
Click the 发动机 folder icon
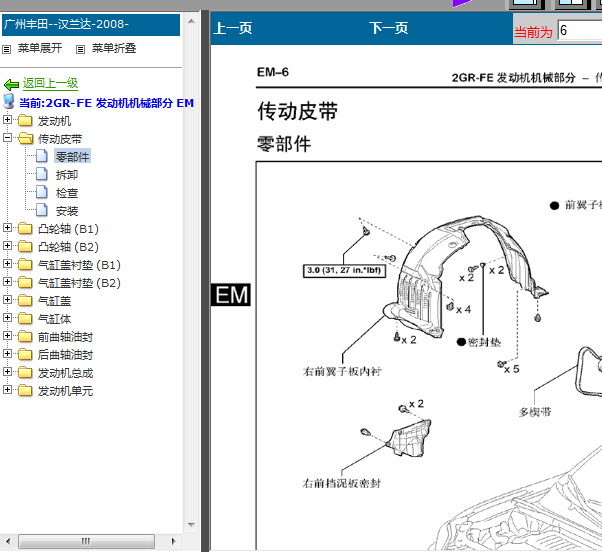click(25, 121)
